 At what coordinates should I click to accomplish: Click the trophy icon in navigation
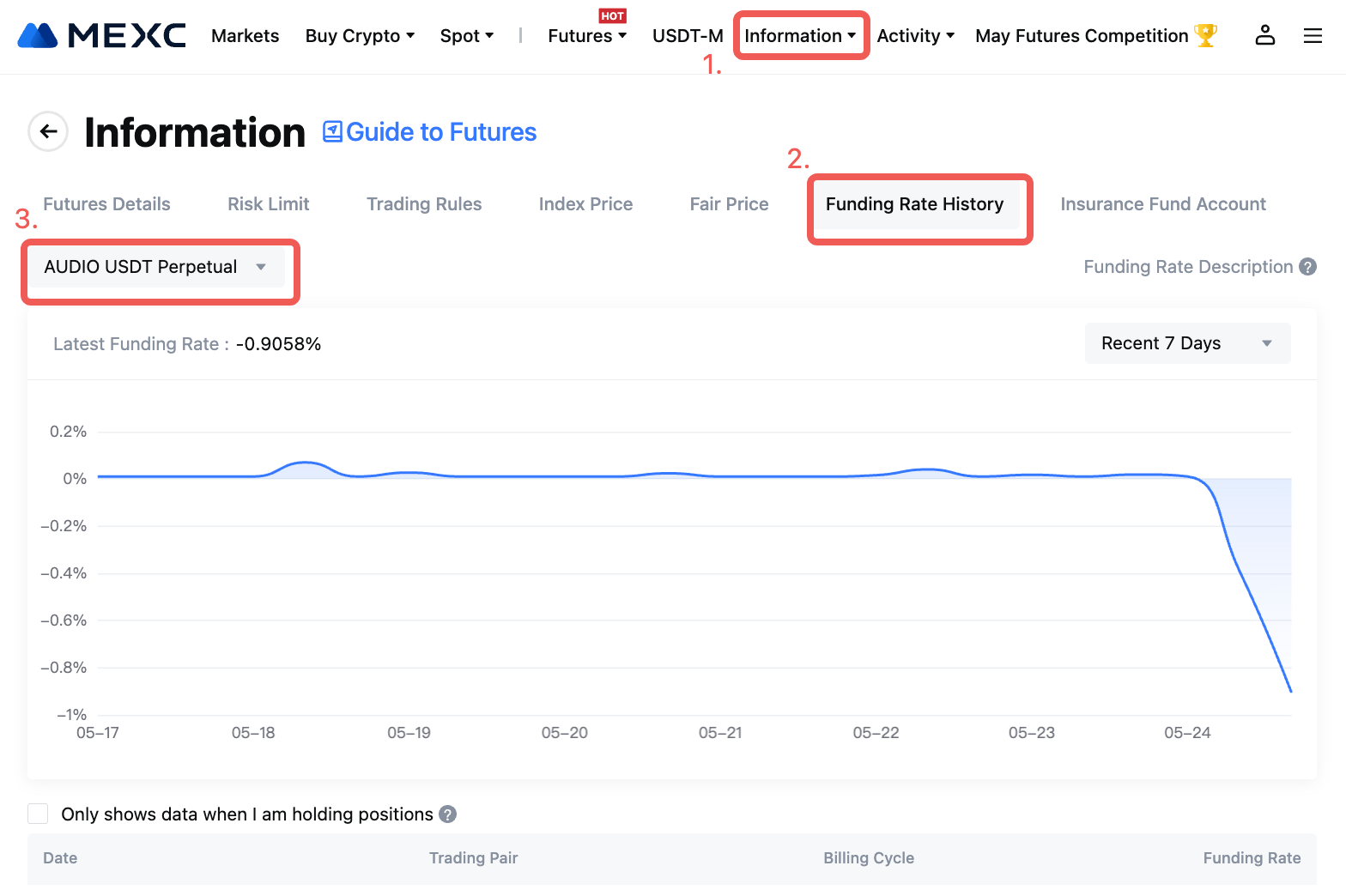click(x=1205, y=35)
